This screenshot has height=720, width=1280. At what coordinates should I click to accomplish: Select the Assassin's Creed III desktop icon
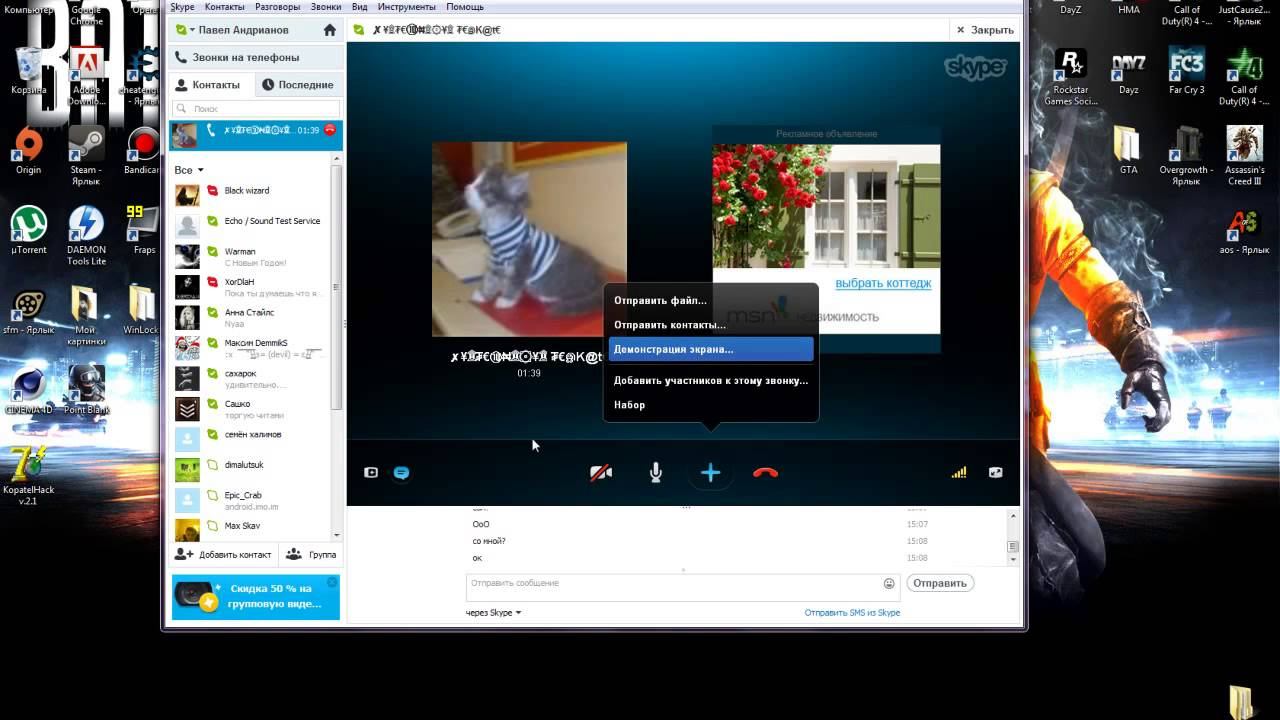[1245, 156]
